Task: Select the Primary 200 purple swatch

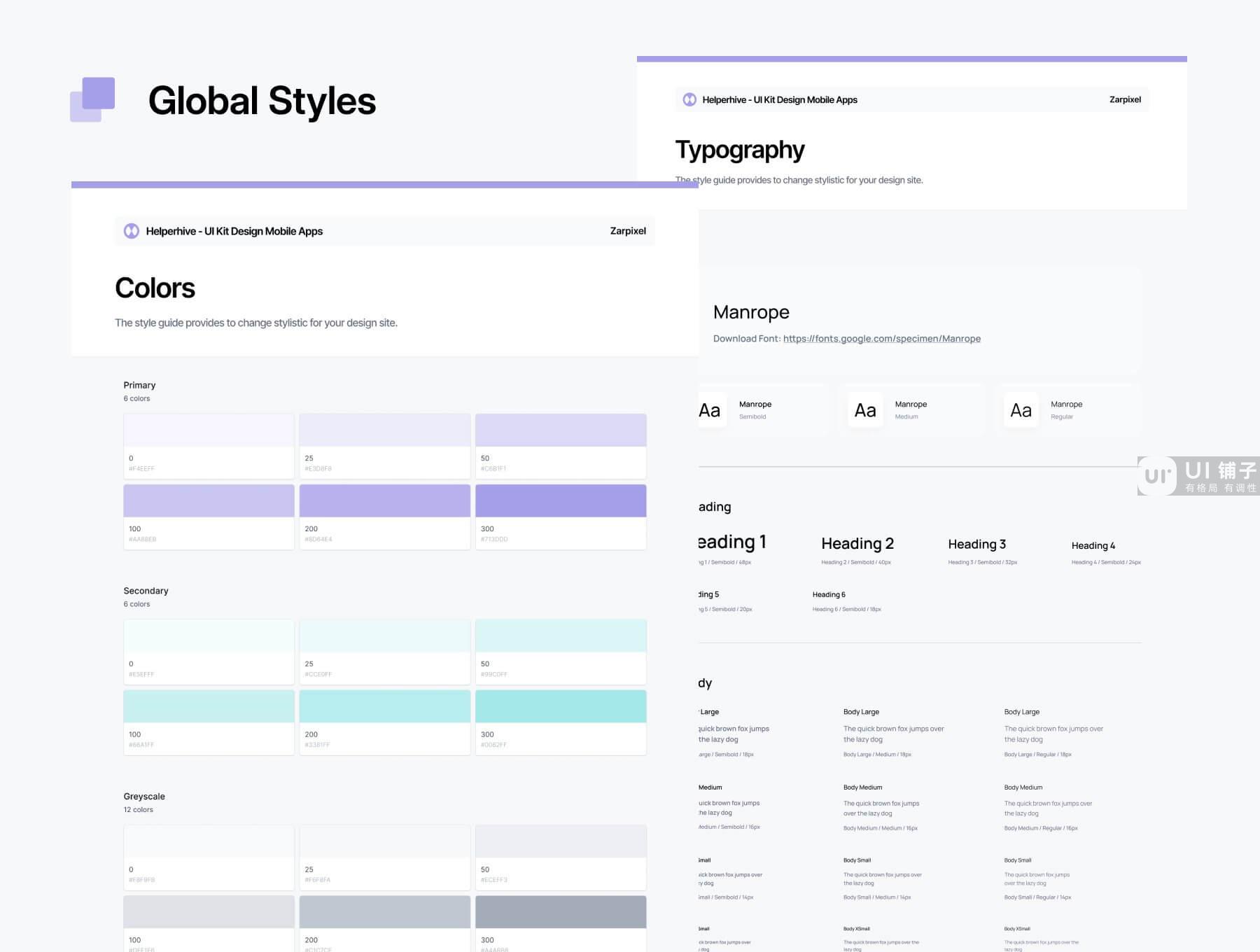Action: click(385, 517)
